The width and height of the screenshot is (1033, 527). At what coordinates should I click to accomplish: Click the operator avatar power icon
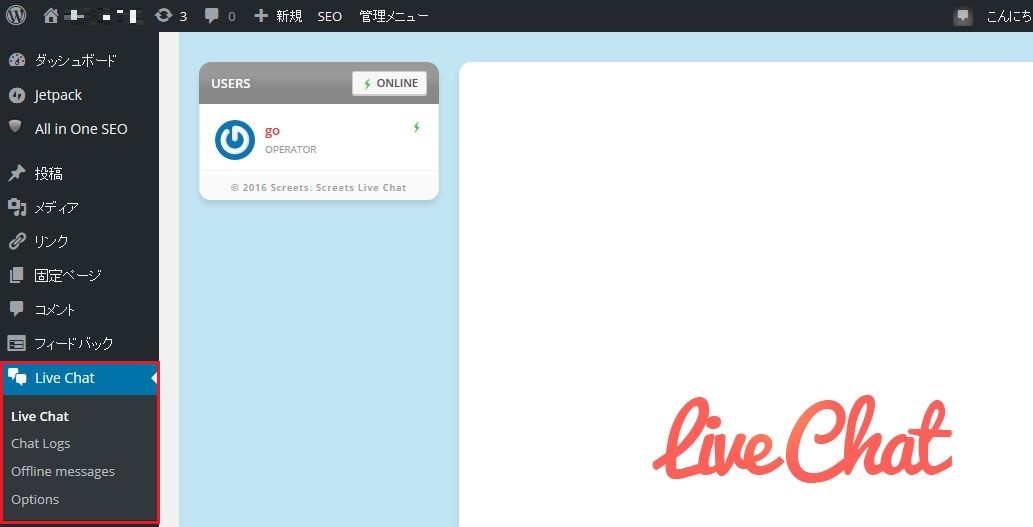click(235, 140)
